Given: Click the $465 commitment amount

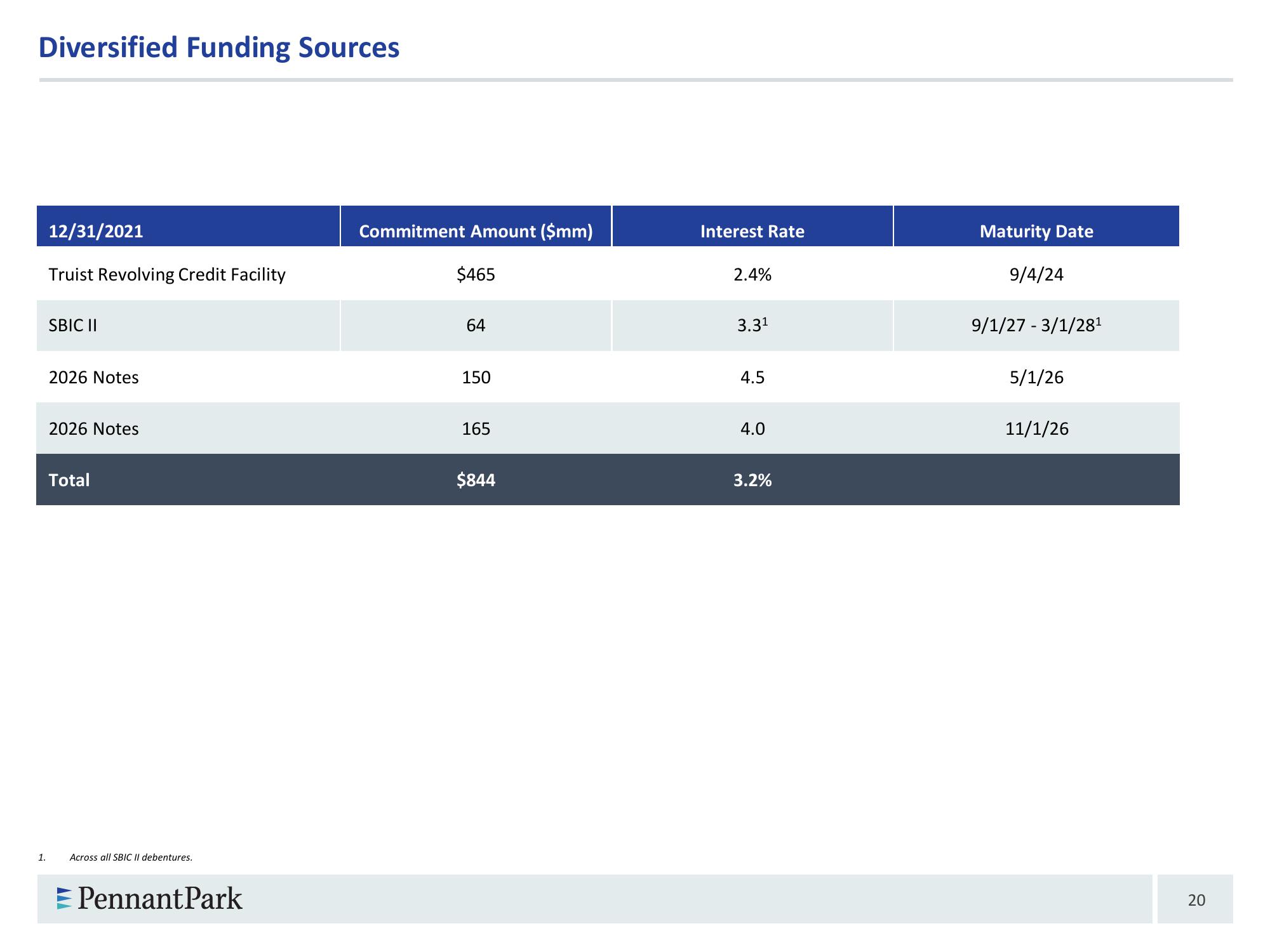Looking at the screenshot, I should pos(476,275).
